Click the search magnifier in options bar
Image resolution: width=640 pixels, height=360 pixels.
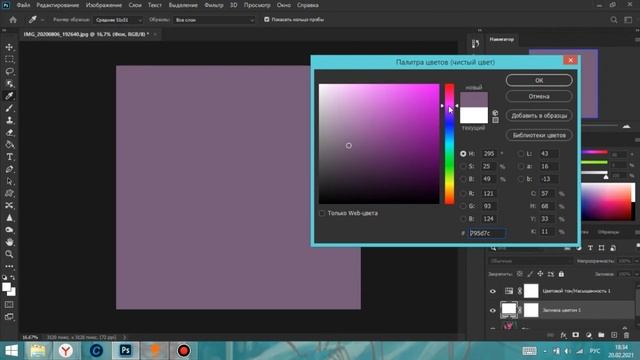[x=613, y=20]
